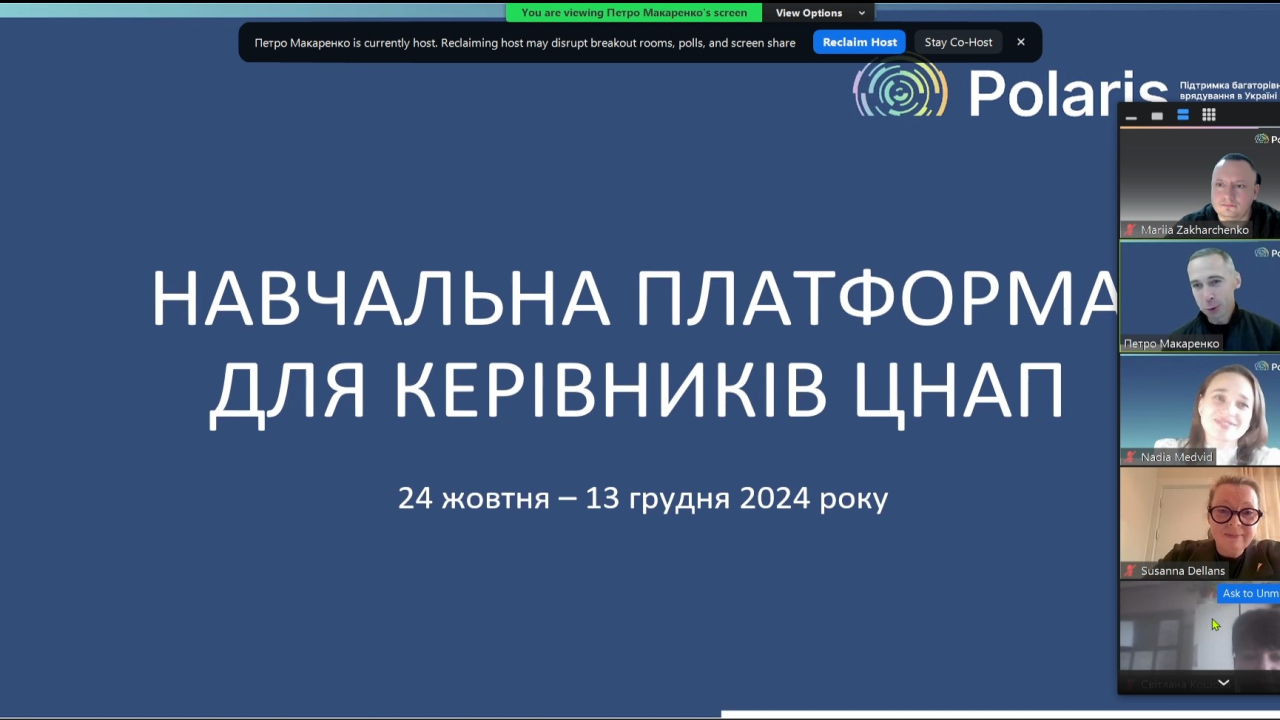Image resolution: width=1280 pixels, height=720 pixels.
Task: Click muted mic icon beside Nadia Medvid
Action: coord(1131,457)
